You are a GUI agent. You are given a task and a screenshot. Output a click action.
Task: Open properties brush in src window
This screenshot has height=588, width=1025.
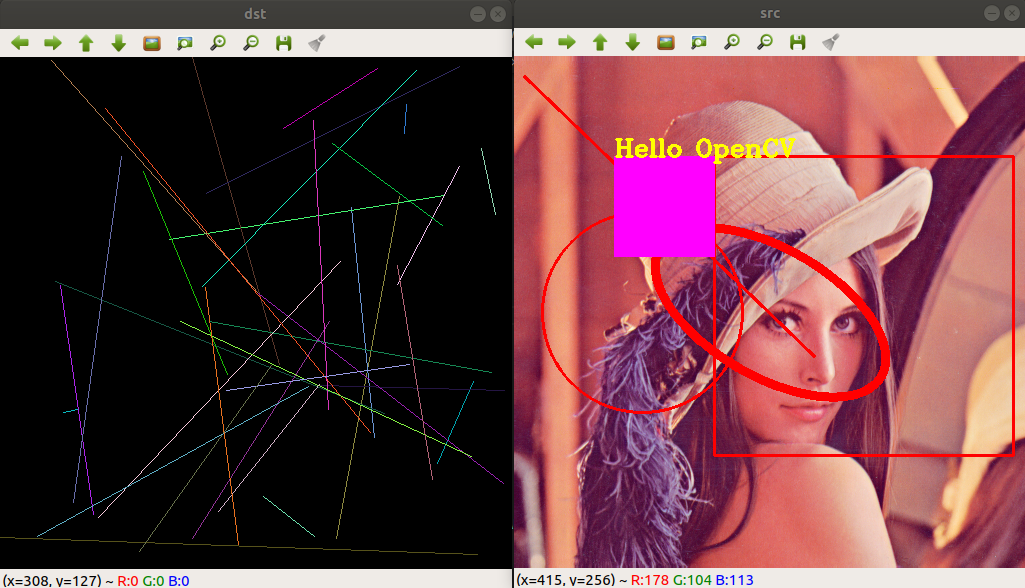(x=831, y=43)
